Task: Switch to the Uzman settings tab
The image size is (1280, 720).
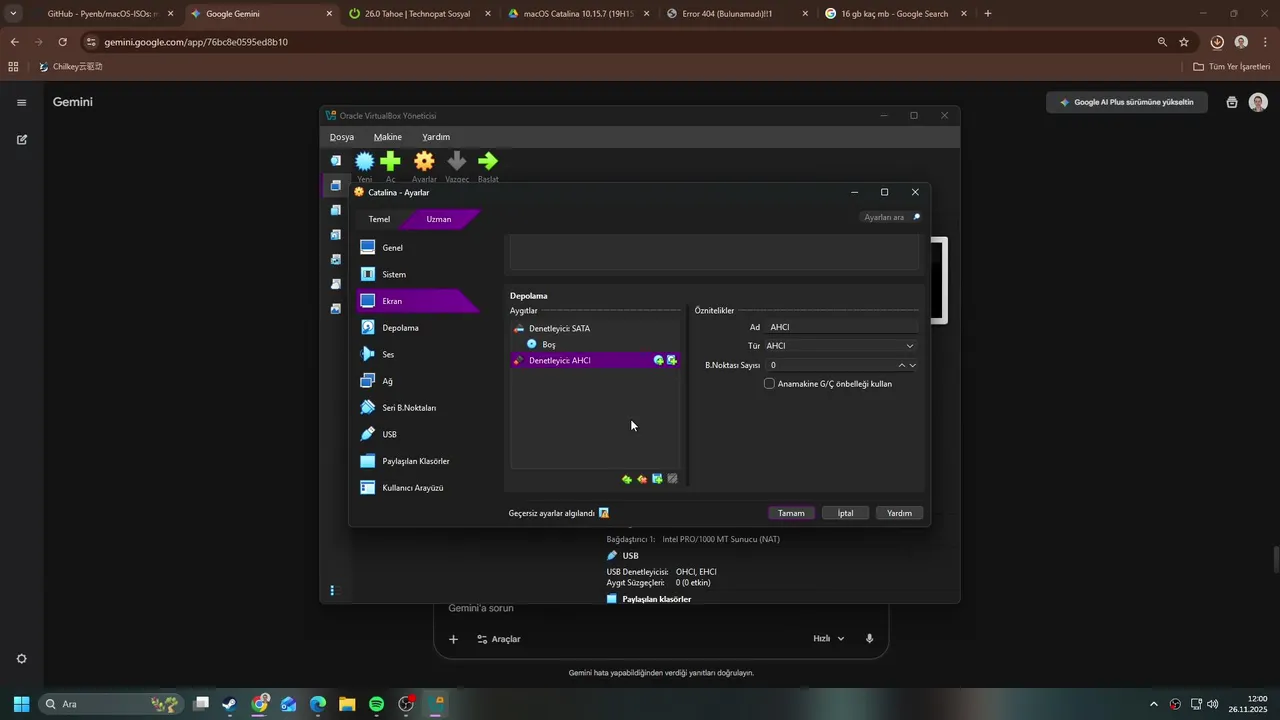Action: pyautogui.click(x=439, y=219)
